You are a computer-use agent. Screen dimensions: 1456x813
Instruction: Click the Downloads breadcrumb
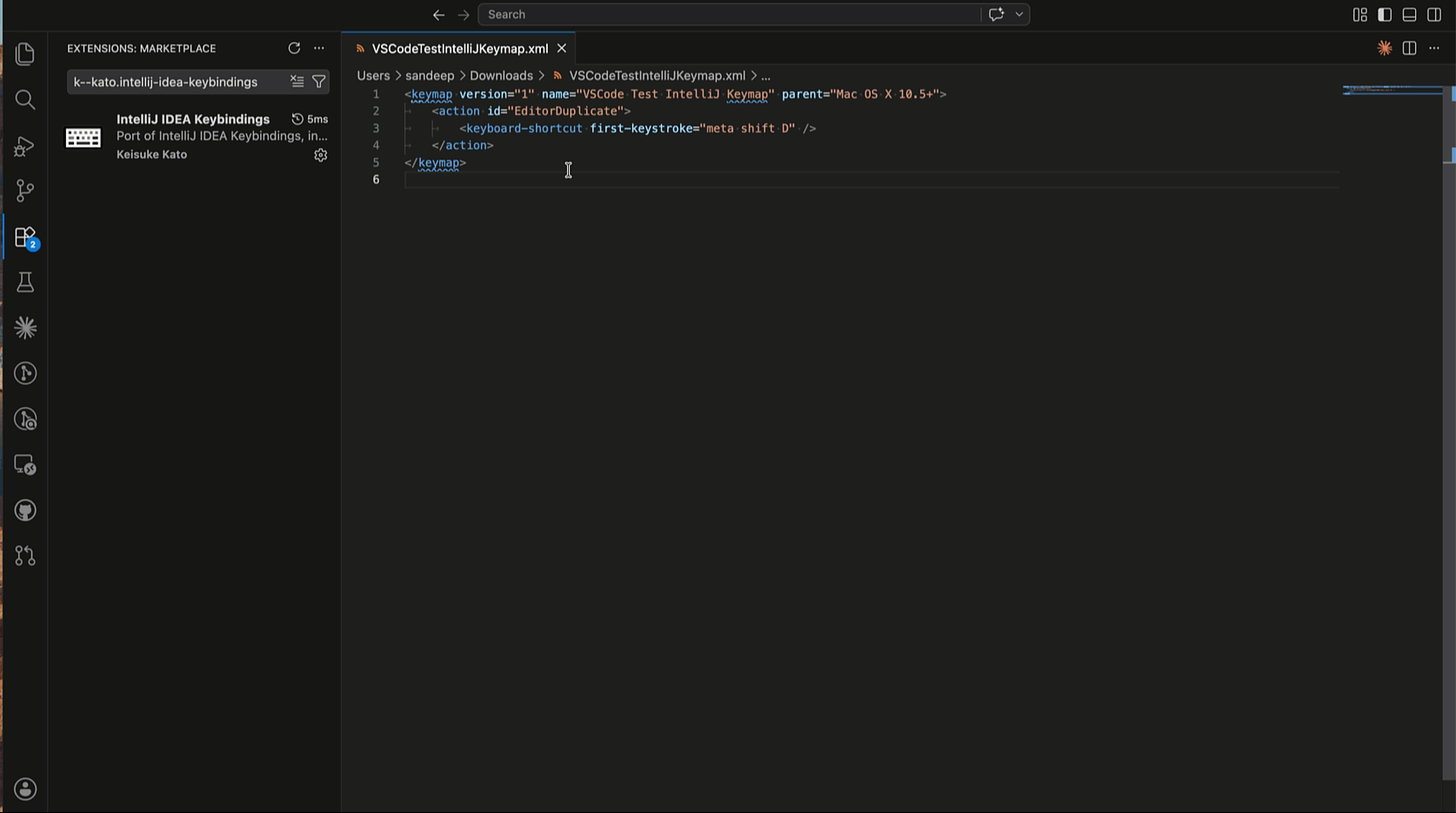coord(501,76)
